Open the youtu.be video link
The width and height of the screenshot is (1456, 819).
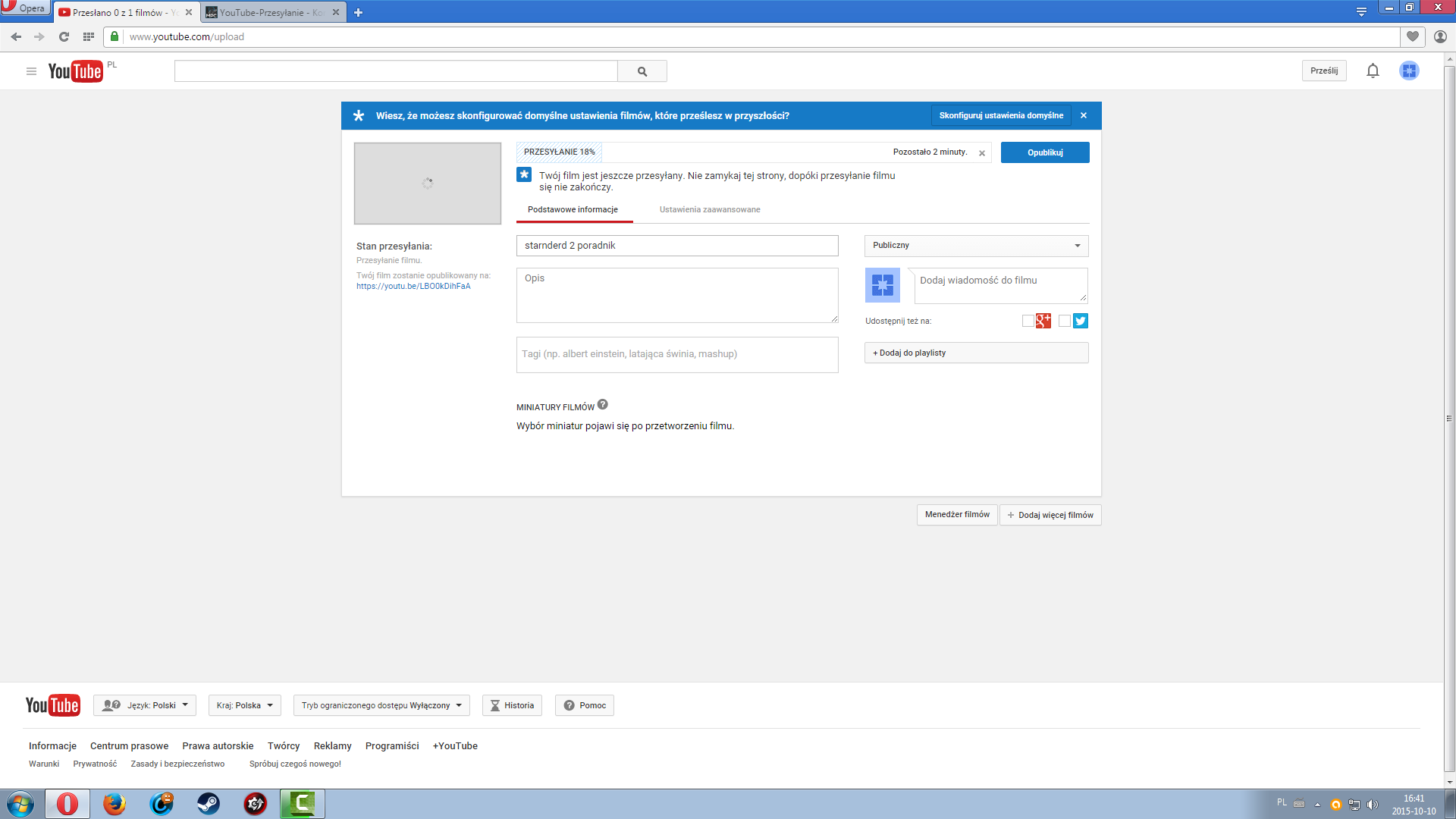(x=413, y=287)
